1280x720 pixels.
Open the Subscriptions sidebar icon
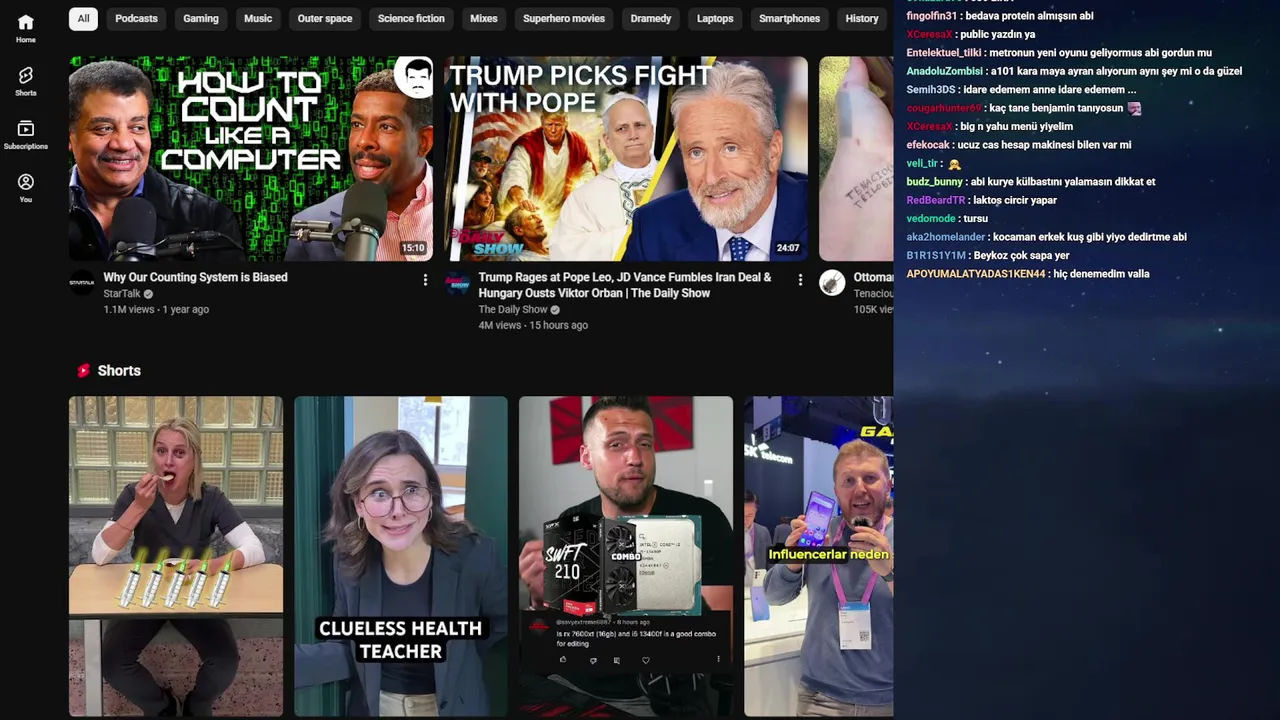coord(26,135)
